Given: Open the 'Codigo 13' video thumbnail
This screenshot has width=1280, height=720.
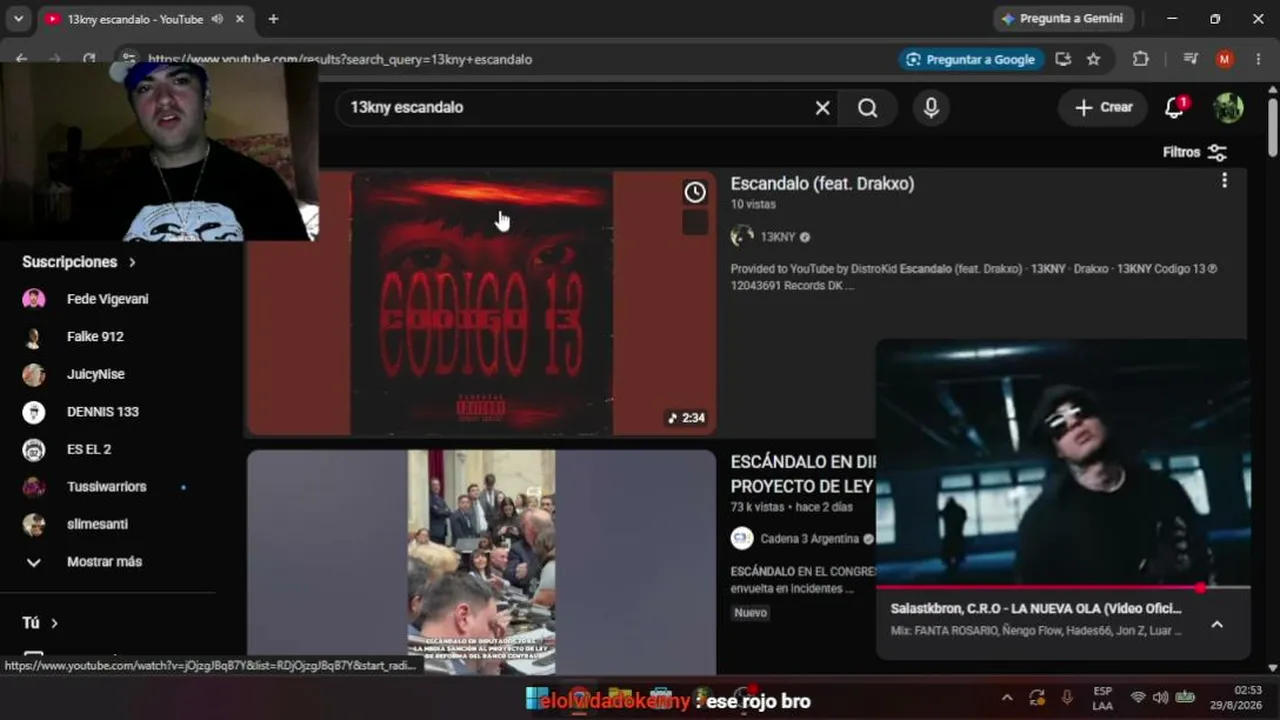Looking at the screenshot, I should coord(481,303).
